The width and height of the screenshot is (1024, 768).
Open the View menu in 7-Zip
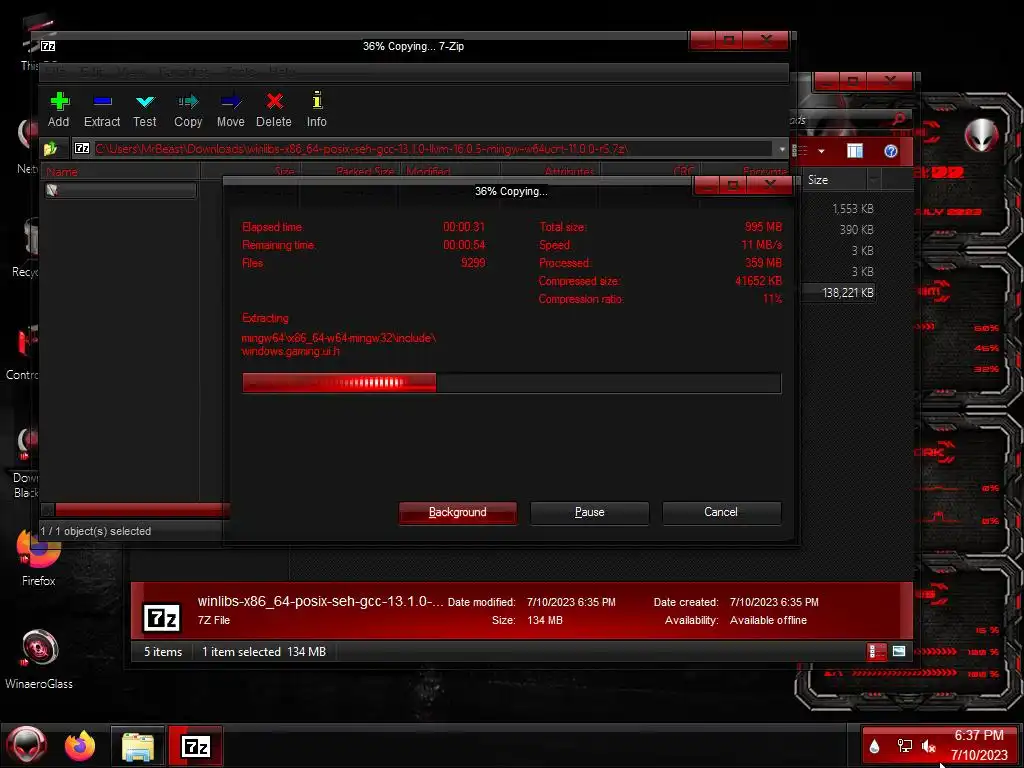pos(133,72)
